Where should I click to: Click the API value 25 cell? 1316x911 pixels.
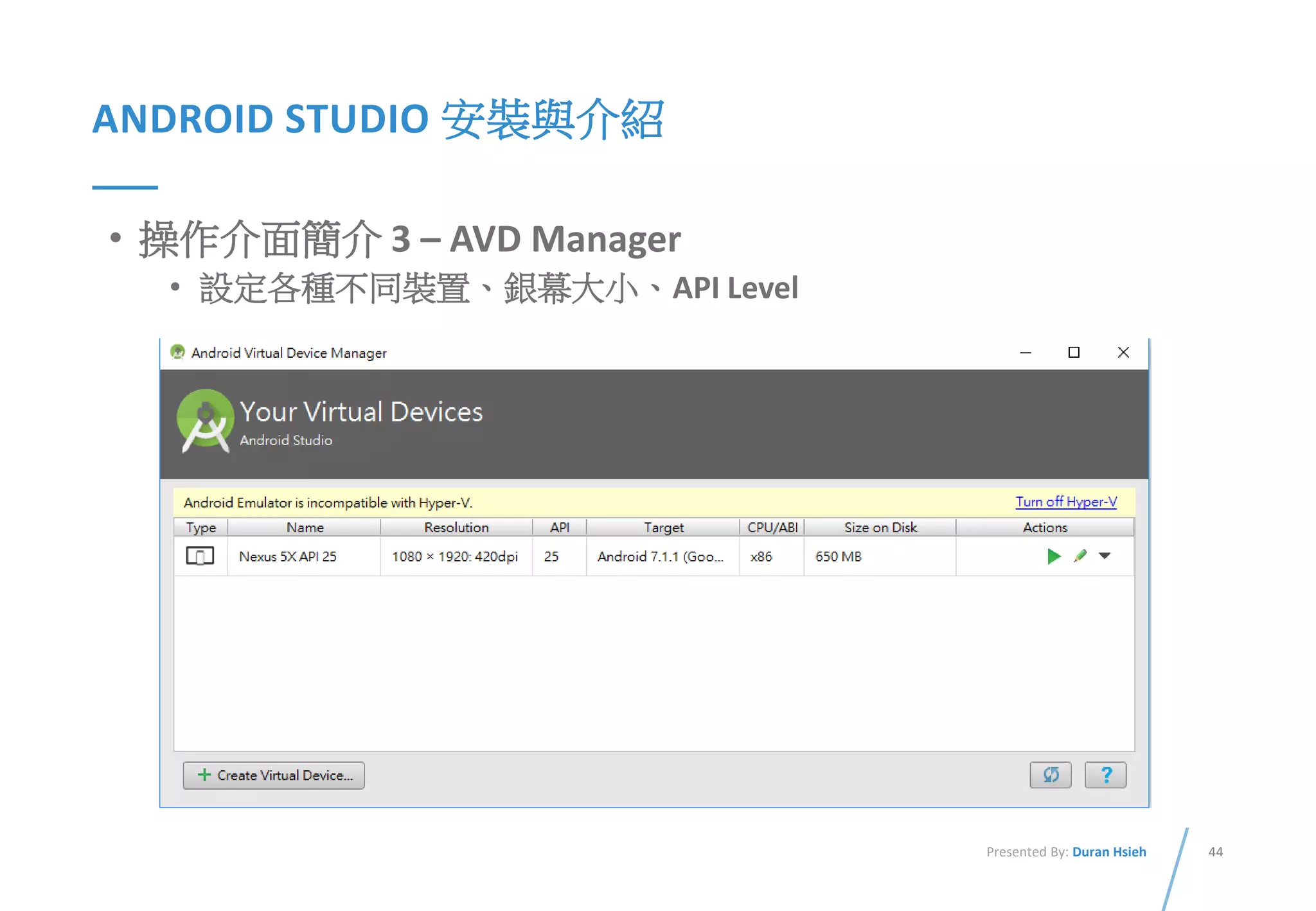pos(560,556)
